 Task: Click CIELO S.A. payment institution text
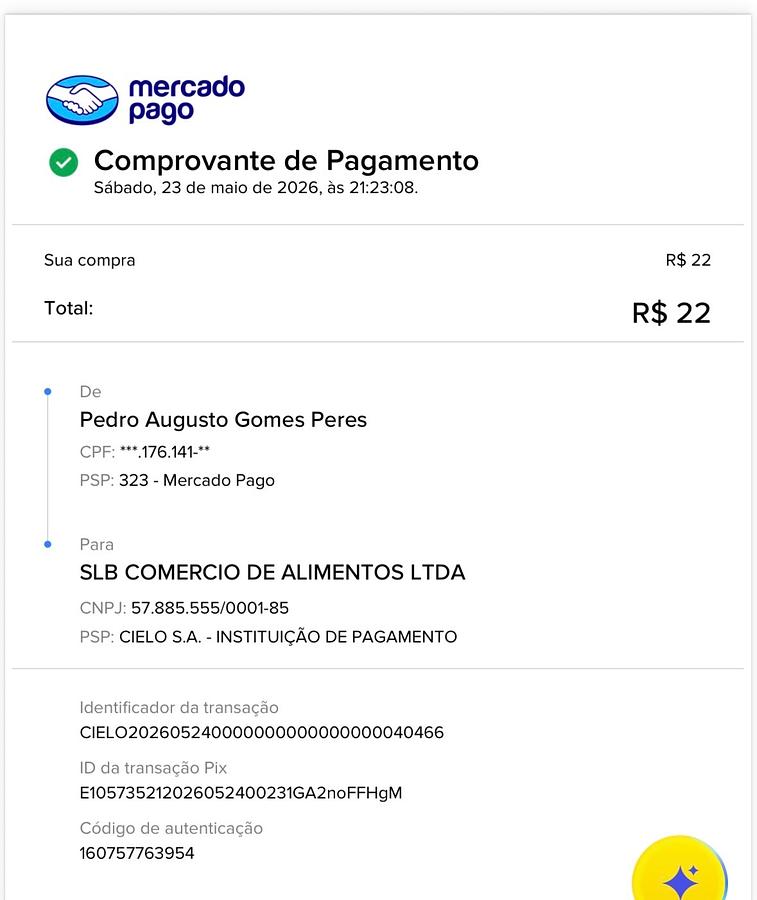pyautogui.click(x=288, y=637)
